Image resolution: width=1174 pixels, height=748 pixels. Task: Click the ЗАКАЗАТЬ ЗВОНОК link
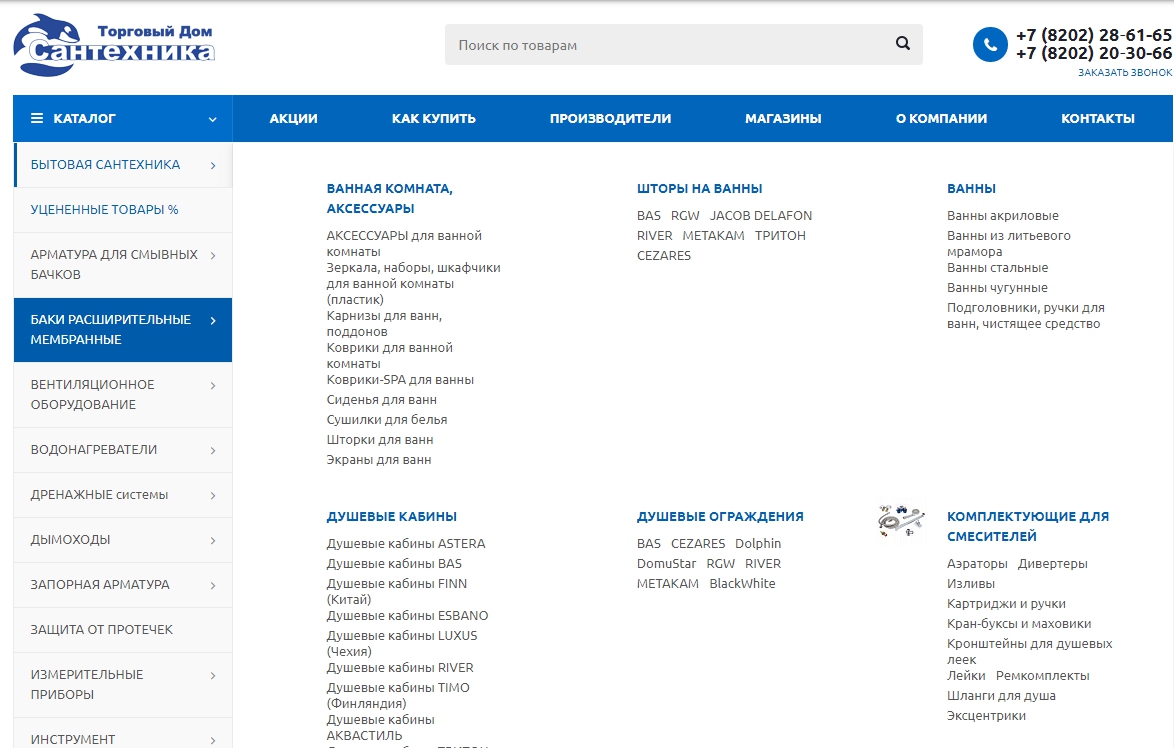click(1125, 73)
